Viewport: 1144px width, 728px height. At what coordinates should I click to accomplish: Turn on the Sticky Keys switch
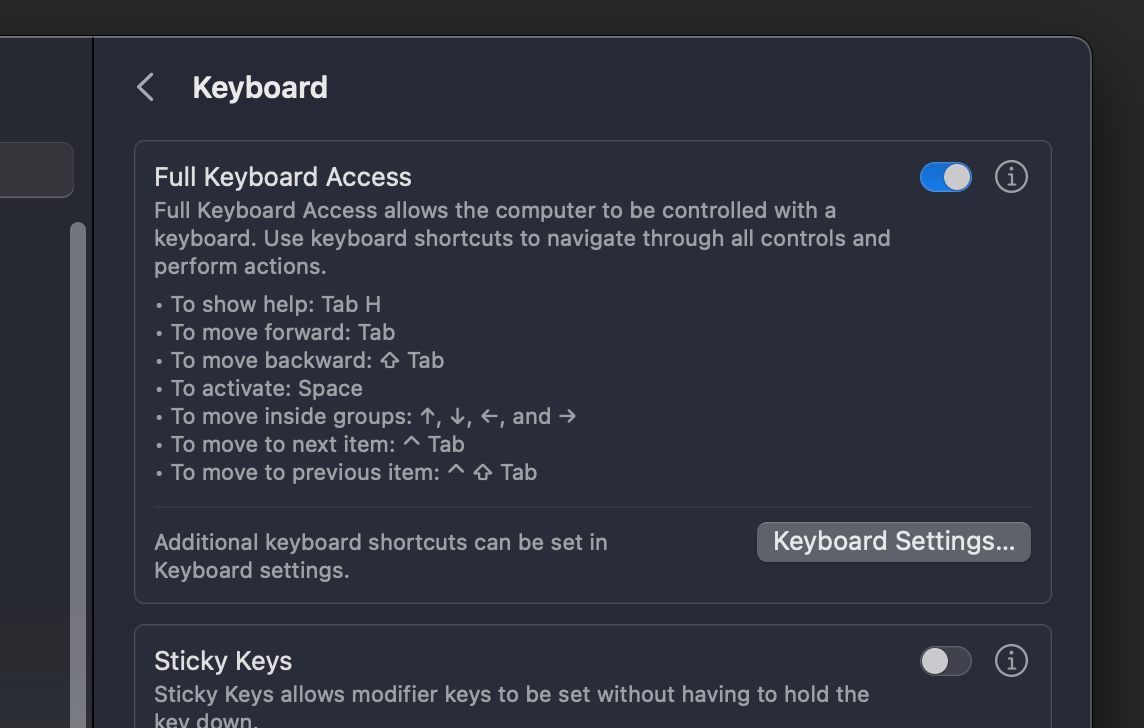pyautogui.click(x=945, y=661)
